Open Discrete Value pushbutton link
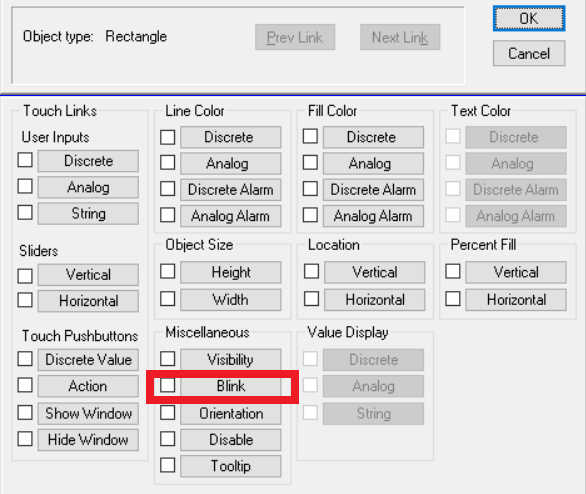The image size is (586, 494). (88, 360)
